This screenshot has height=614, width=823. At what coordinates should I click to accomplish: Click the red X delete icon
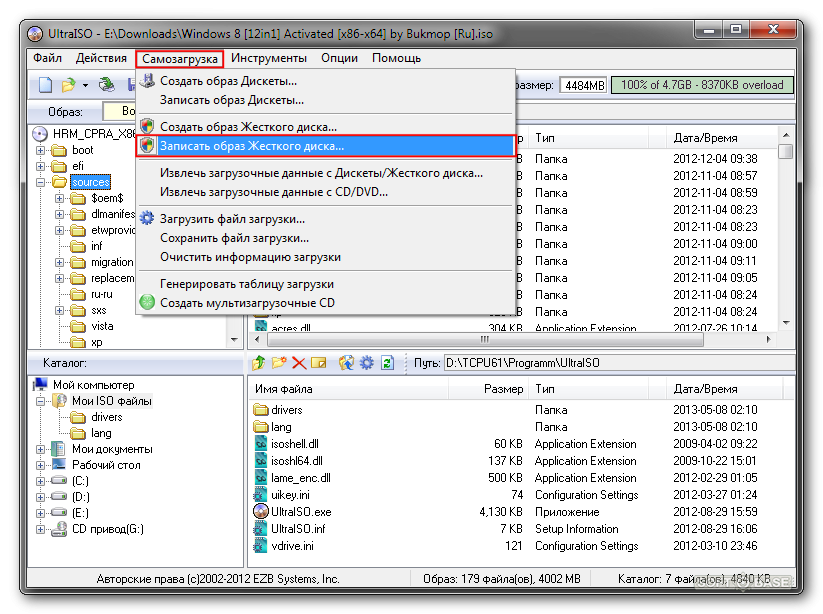(299, 363)
